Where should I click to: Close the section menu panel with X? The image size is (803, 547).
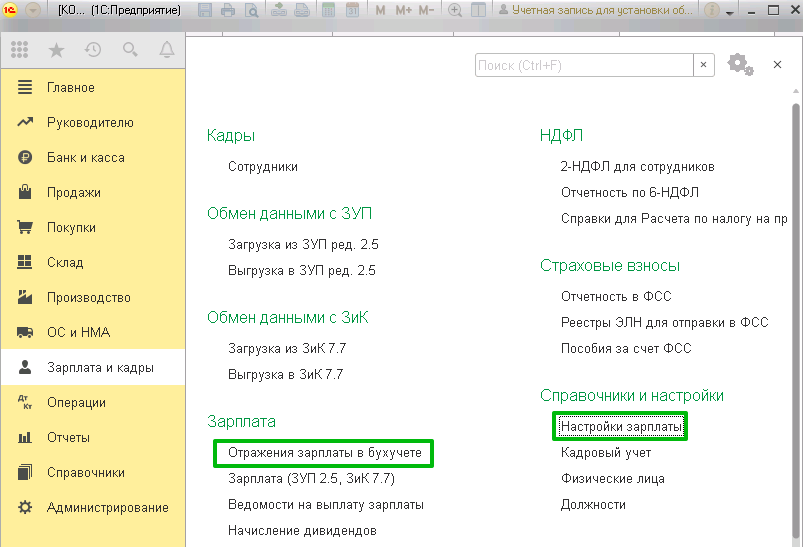click(x=777, y=65)
